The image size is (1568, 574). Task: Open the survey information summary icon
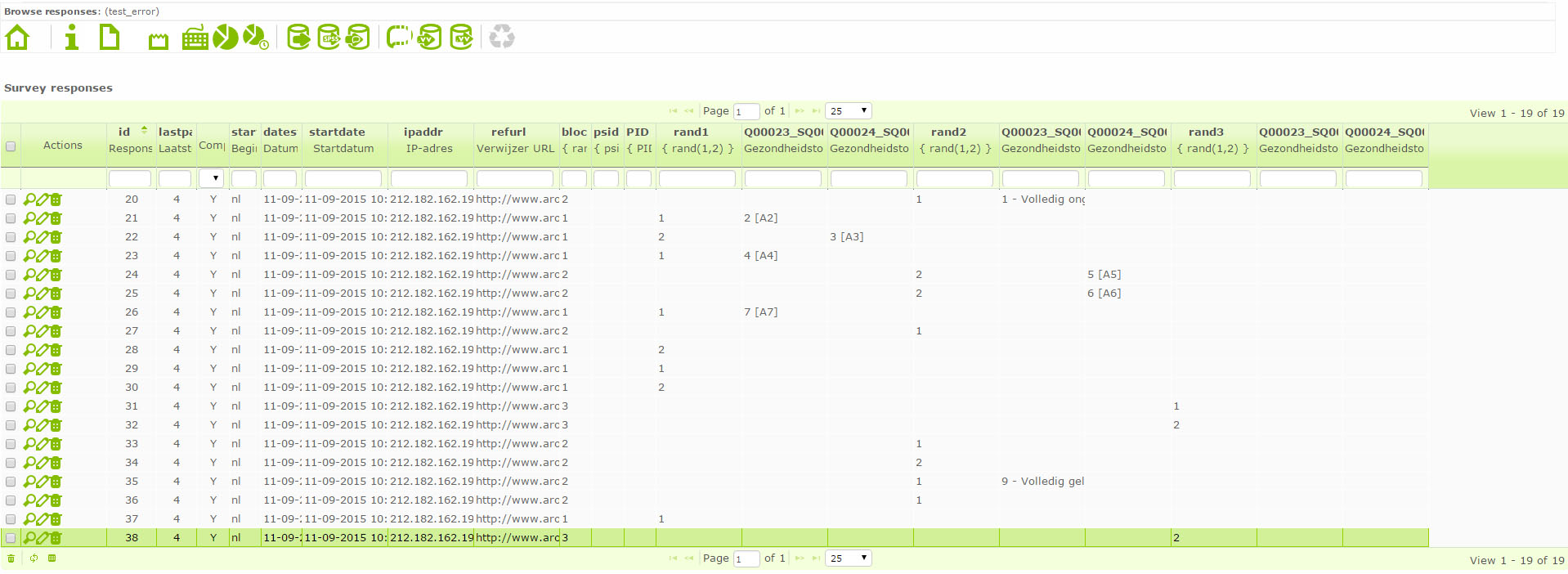pos(72,38)
